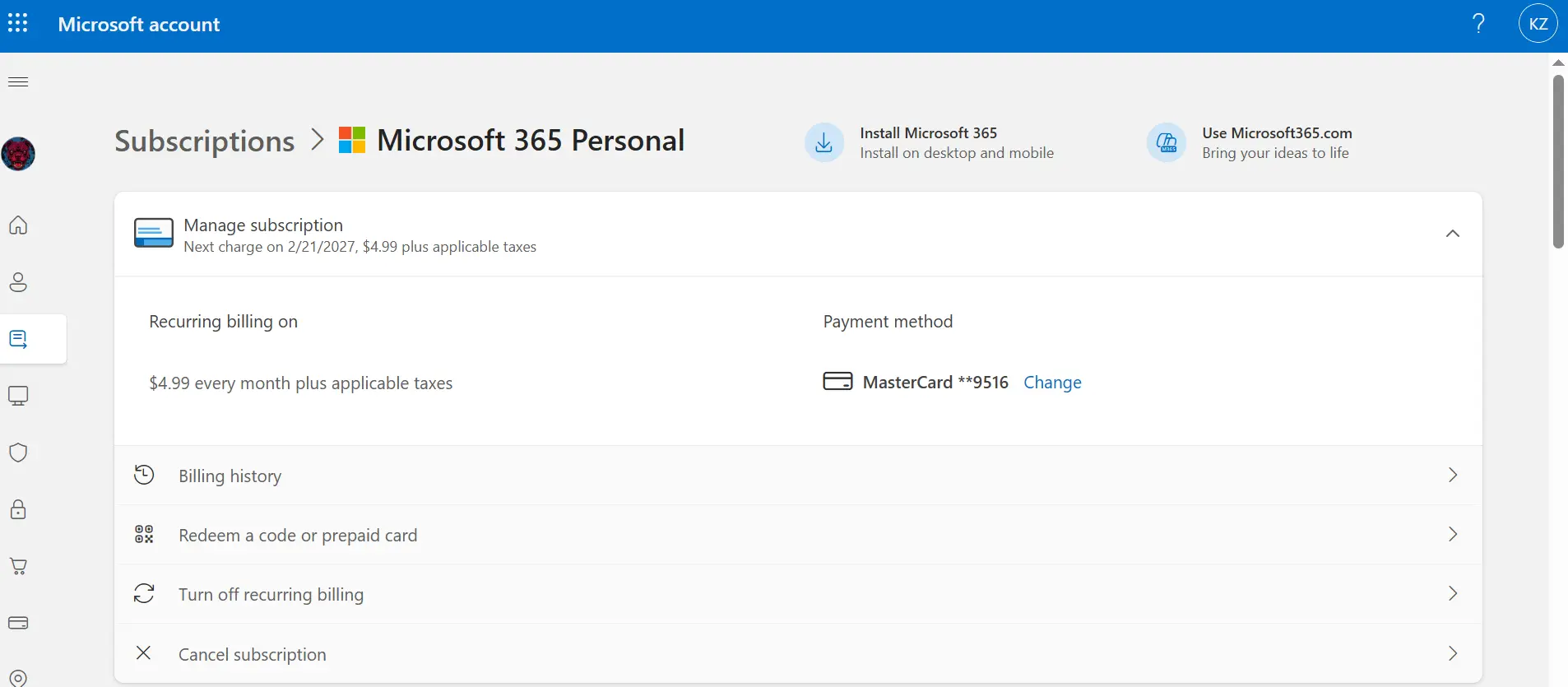This screenshot has width=1568, height=687.
Task: Click '$4.99 every month plus applicable taxes'
Action: pos(301,383)
